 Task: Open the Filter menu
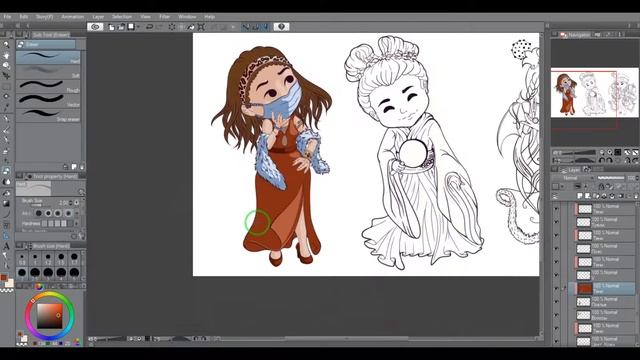[x=164, y=17]
